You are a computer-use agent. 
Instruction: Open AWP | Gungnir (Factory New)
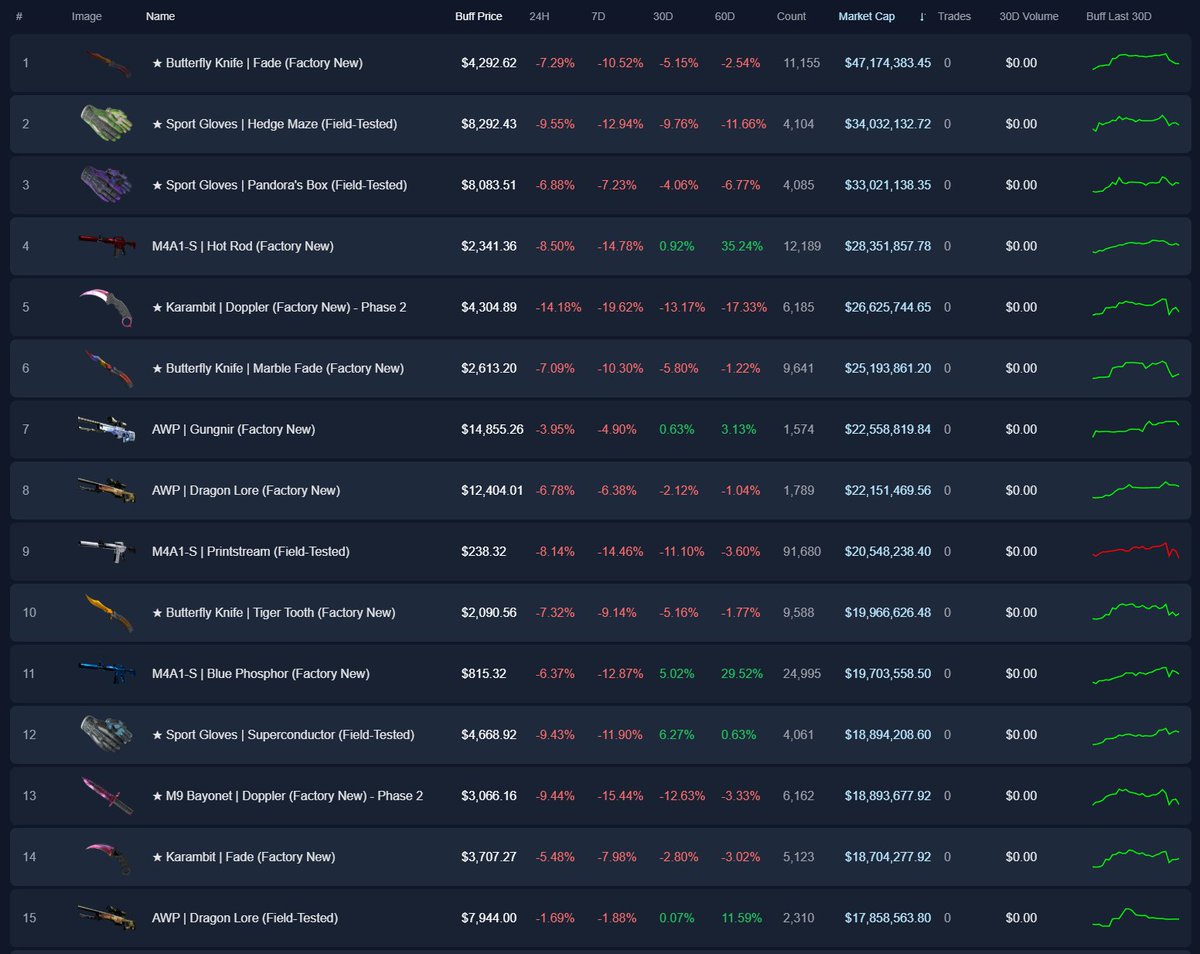[x=233, y=429]
